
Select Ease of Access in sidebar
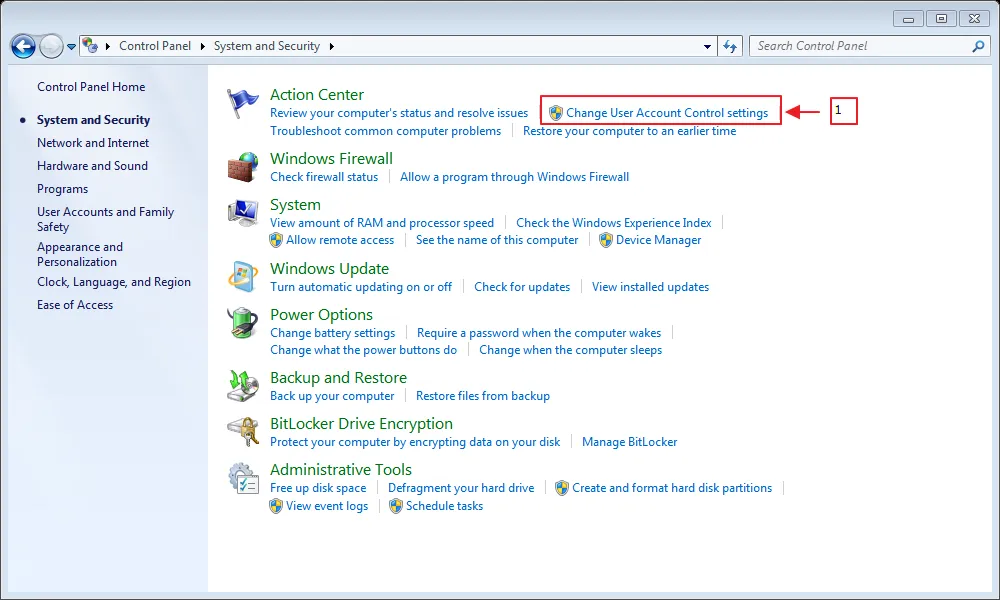75,305
